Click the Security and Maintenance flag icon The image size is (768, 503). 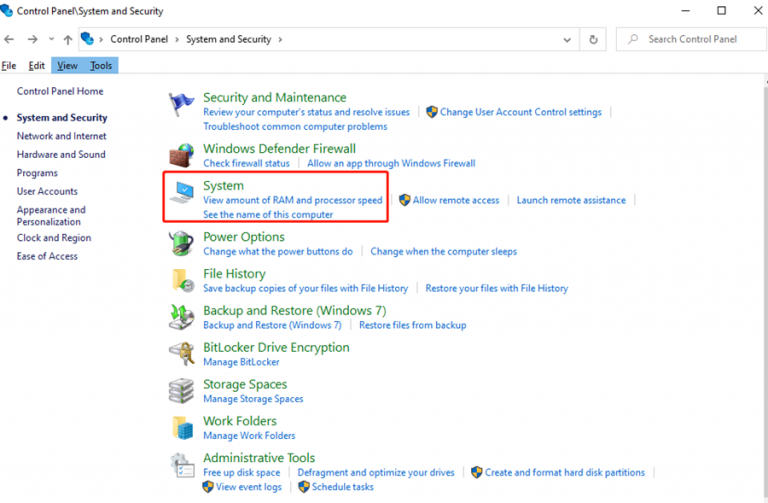pyautogui.click(x=182, y=105)
